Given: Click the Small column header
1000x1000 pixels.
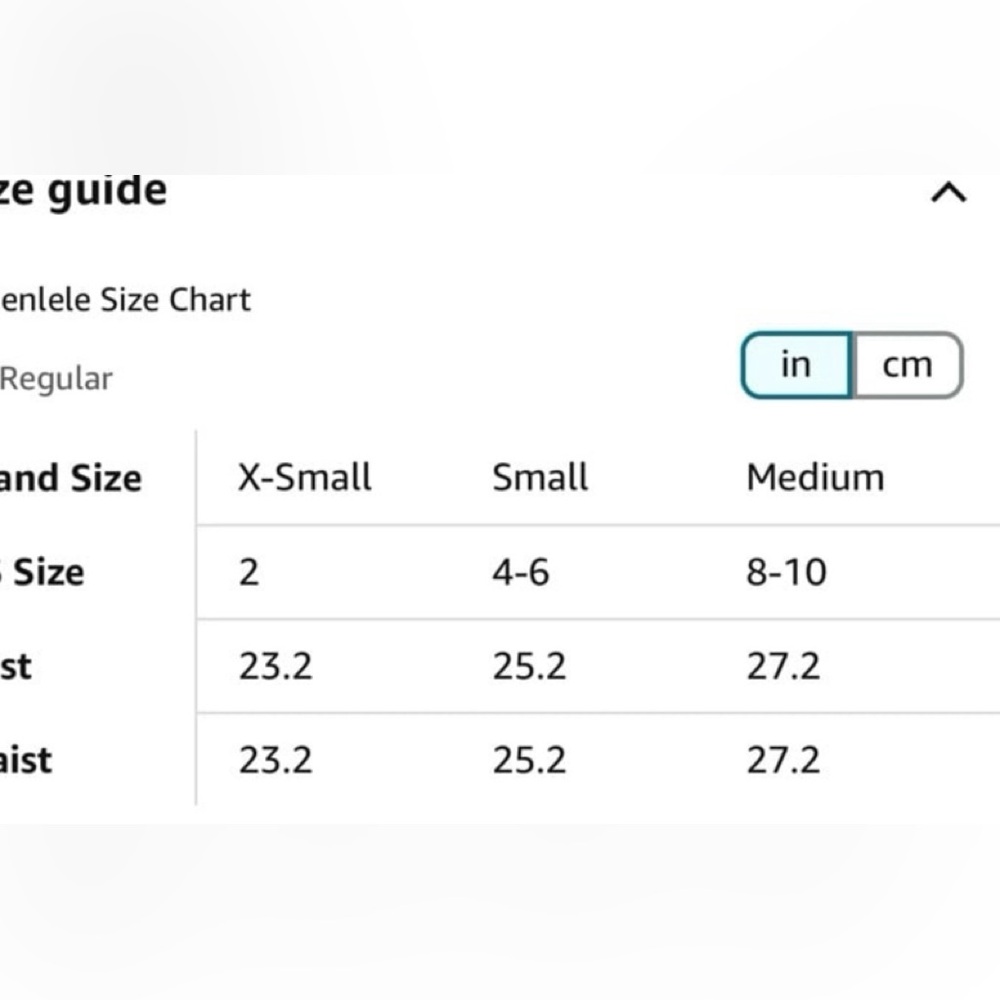Looking at the screenshot, I should (540, 477).
